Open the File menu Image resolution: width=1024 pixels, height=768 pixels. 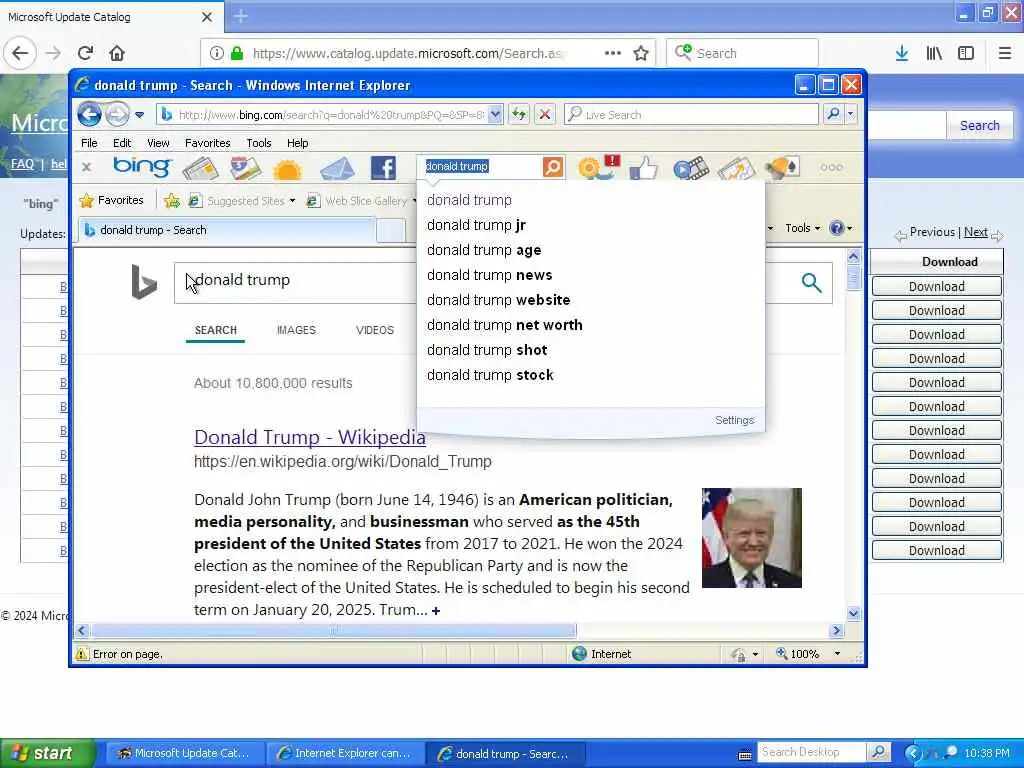(89, 143)
